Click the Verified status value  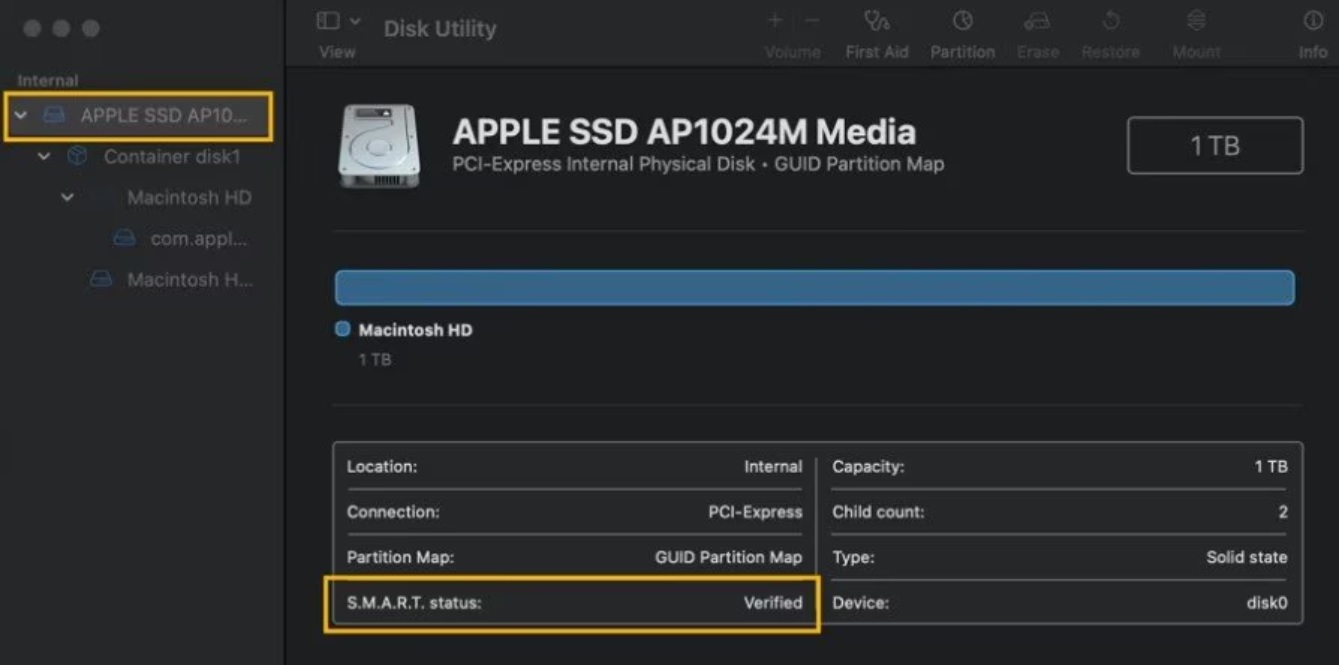773,603
